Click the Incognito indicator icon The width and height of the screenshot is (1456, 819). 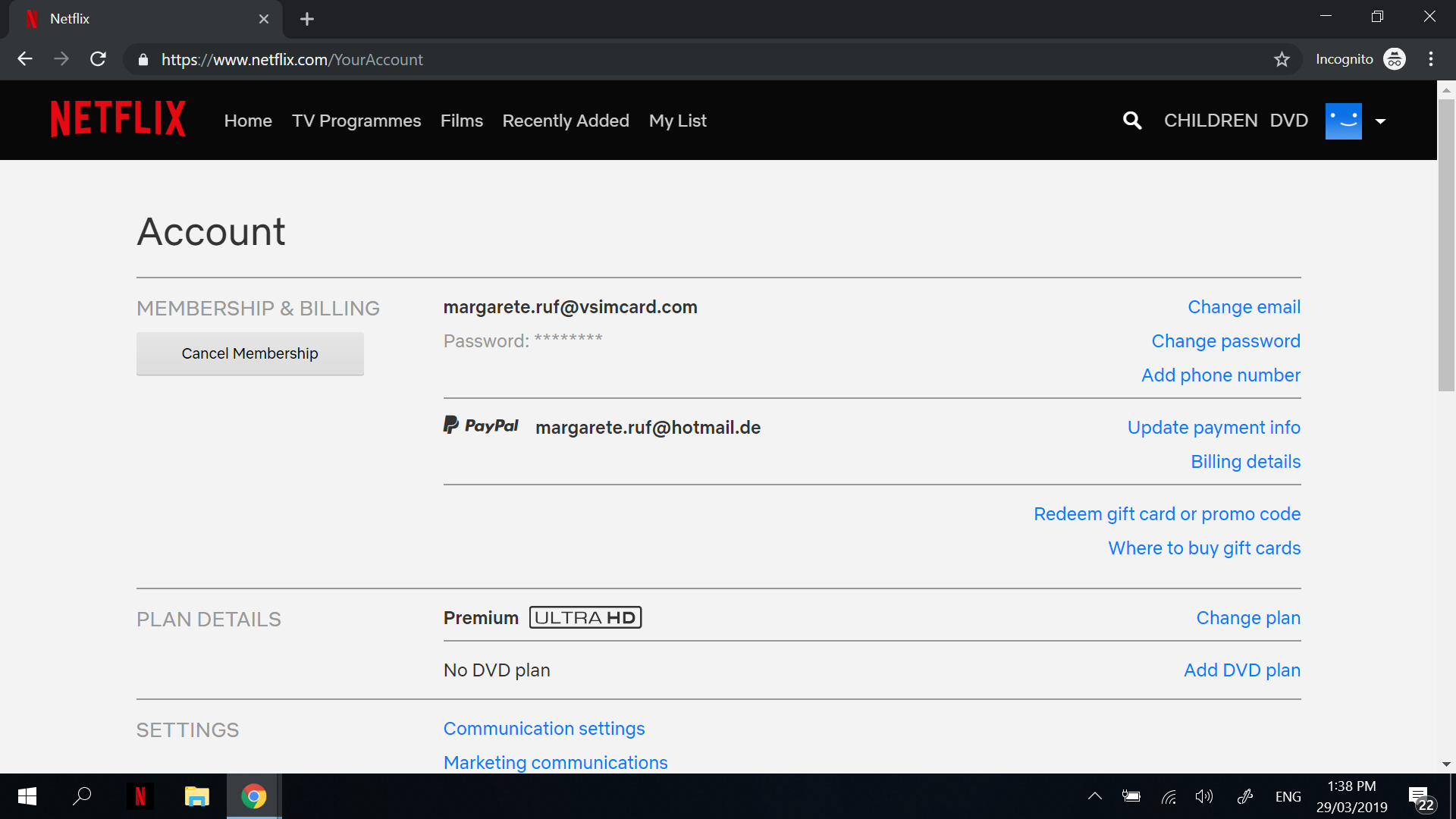point(1394,59)
